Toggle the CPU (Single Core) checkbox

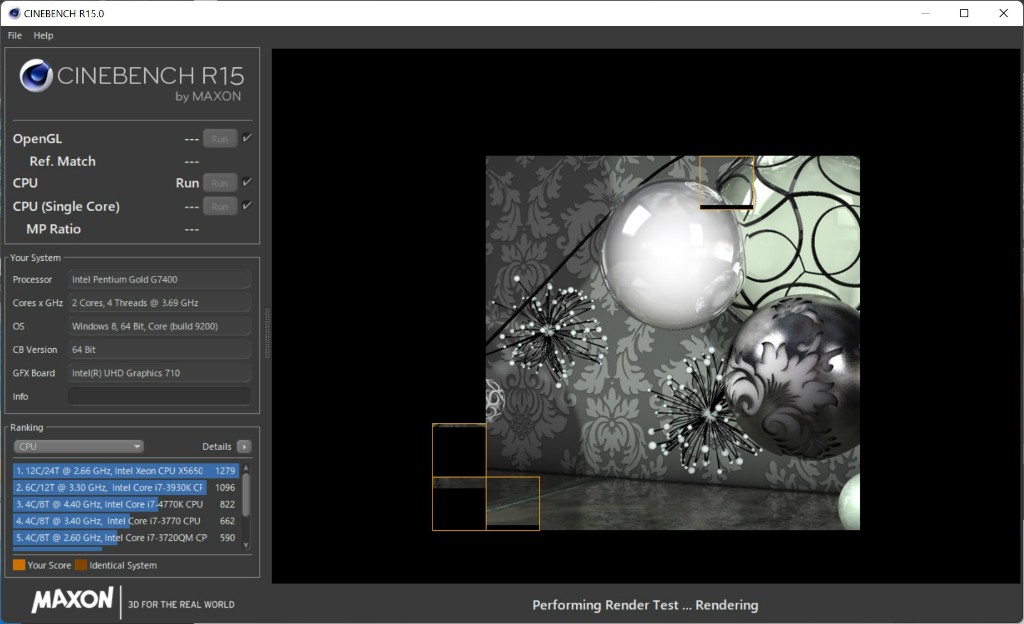pyautogui.click(x=247, y=205)
